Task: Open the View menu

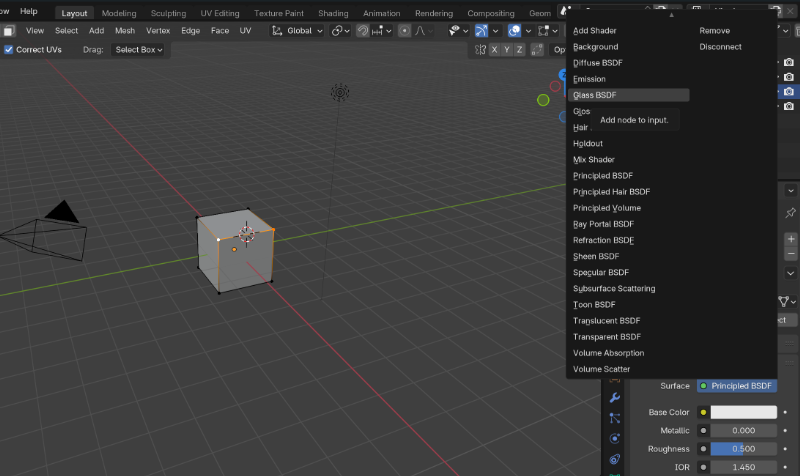Action: (x=35, y=31)
